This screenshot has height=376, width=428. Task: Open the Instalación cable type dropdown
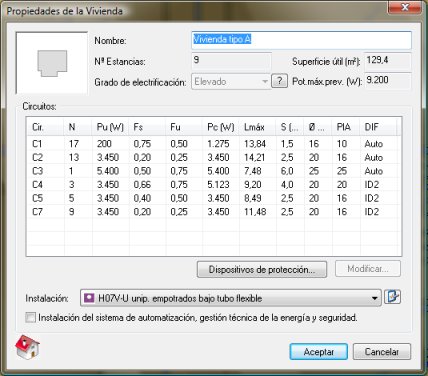click(x=230, y=298)
